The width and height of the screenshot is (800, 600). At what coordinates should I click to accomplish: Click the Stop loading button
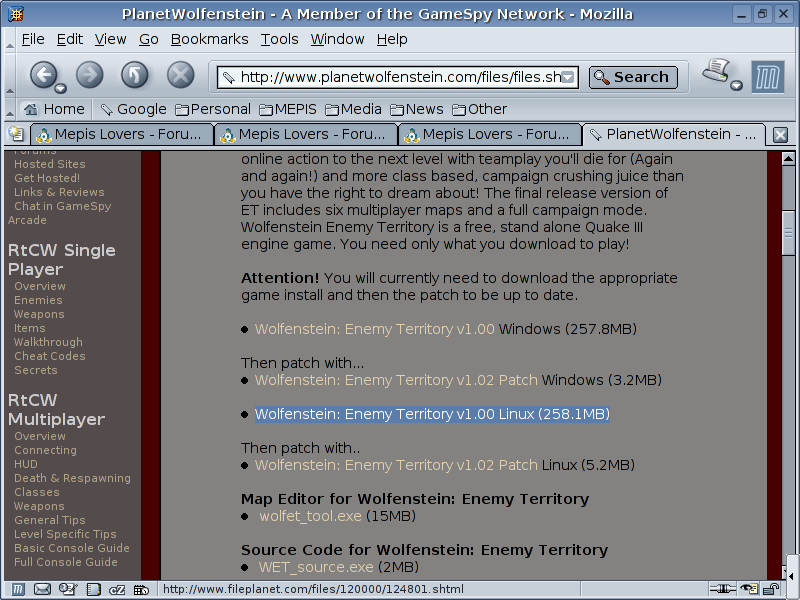(x=180, y=75)
